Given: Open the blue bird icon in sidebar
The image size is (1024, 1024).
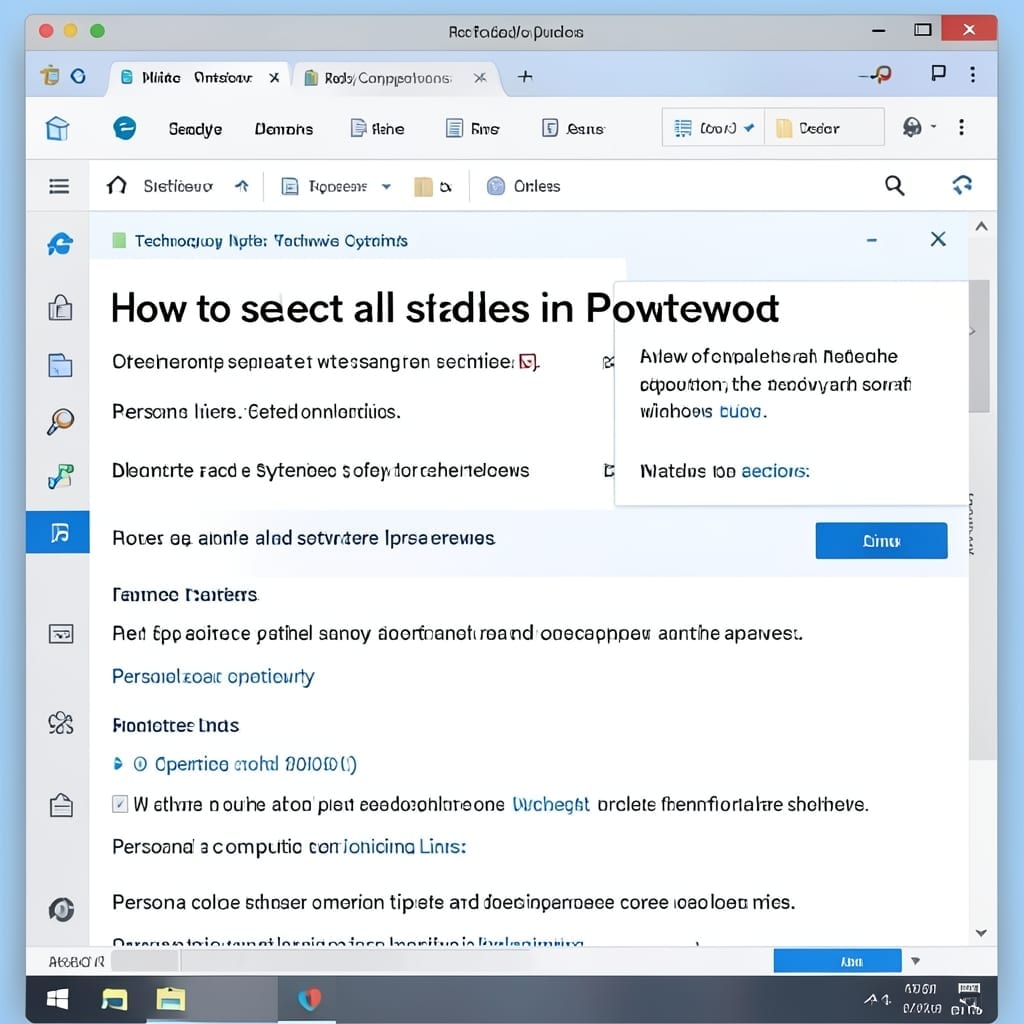Looking at the screenshot, I should [59, 244].
